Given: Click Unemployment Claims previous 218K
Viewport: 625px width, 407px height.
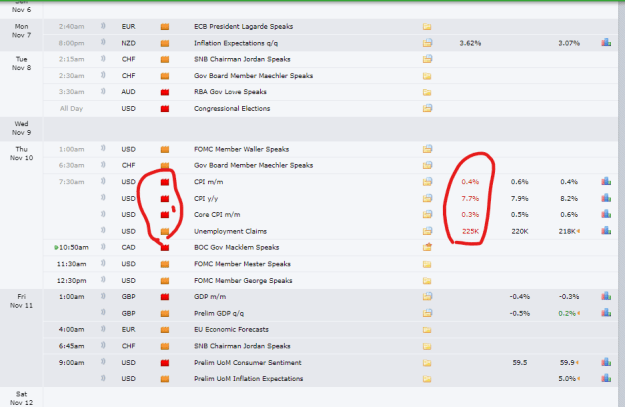Looking at the screenshot, I should click(567, 231).
